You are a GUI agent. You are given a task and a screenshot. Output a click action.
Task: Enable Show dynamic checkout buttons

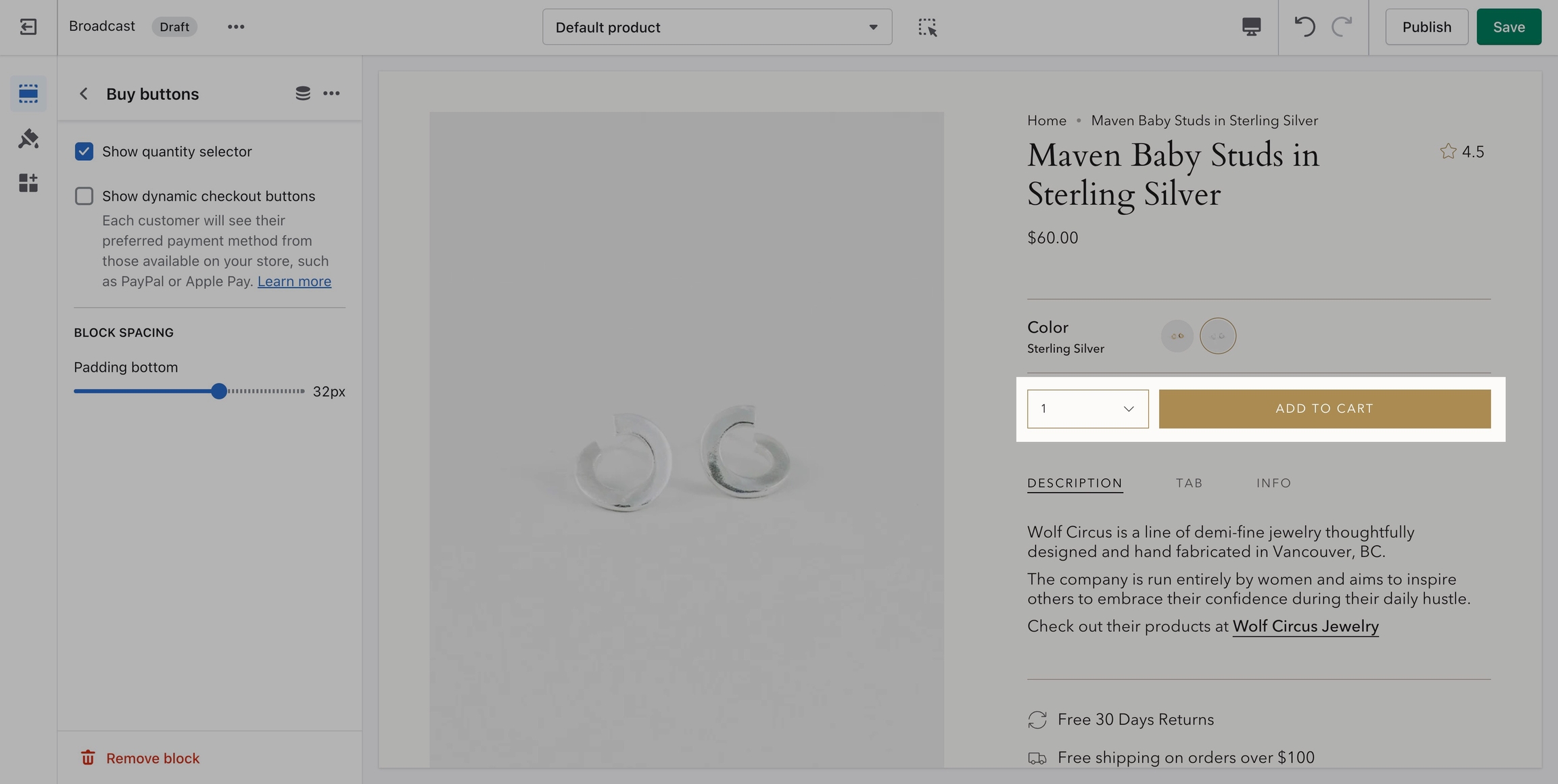pyautogui.click(x=84, y=196)
